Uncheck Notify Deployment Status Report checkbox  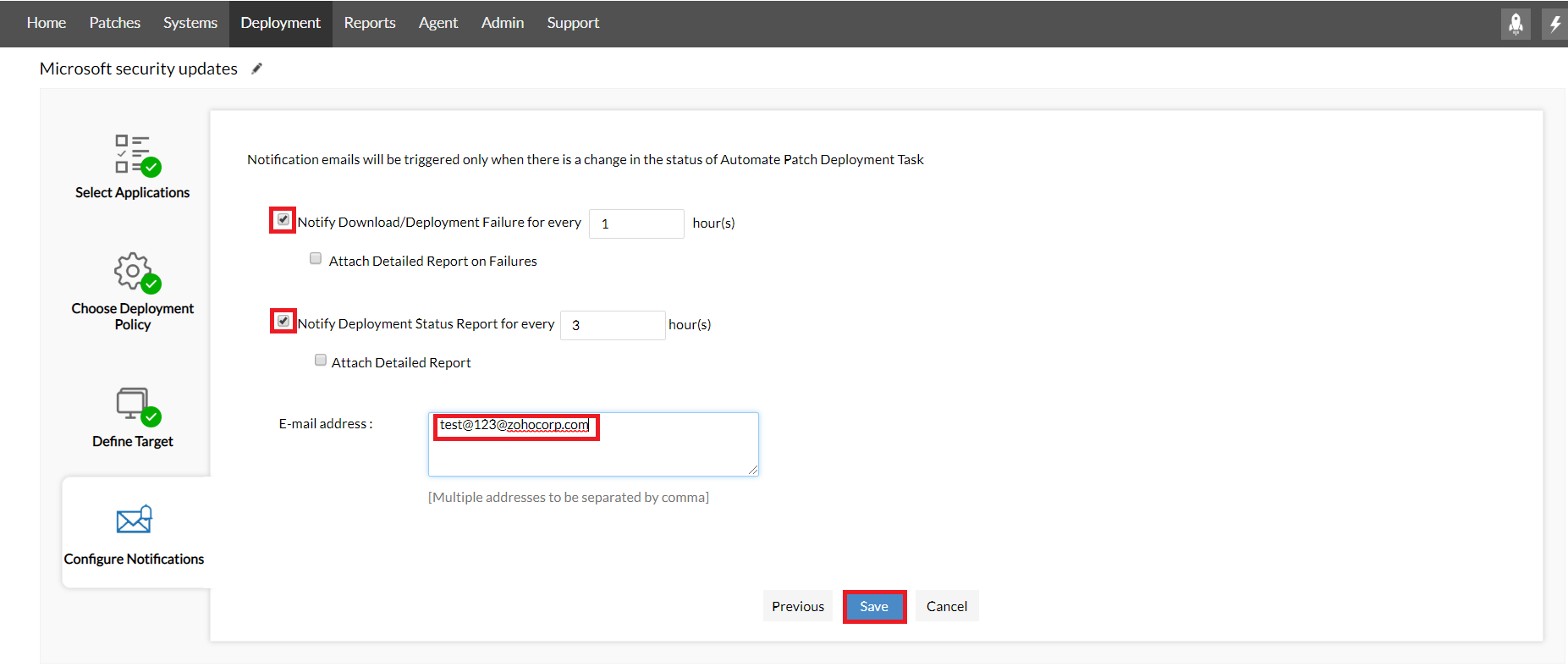[283, 322]
